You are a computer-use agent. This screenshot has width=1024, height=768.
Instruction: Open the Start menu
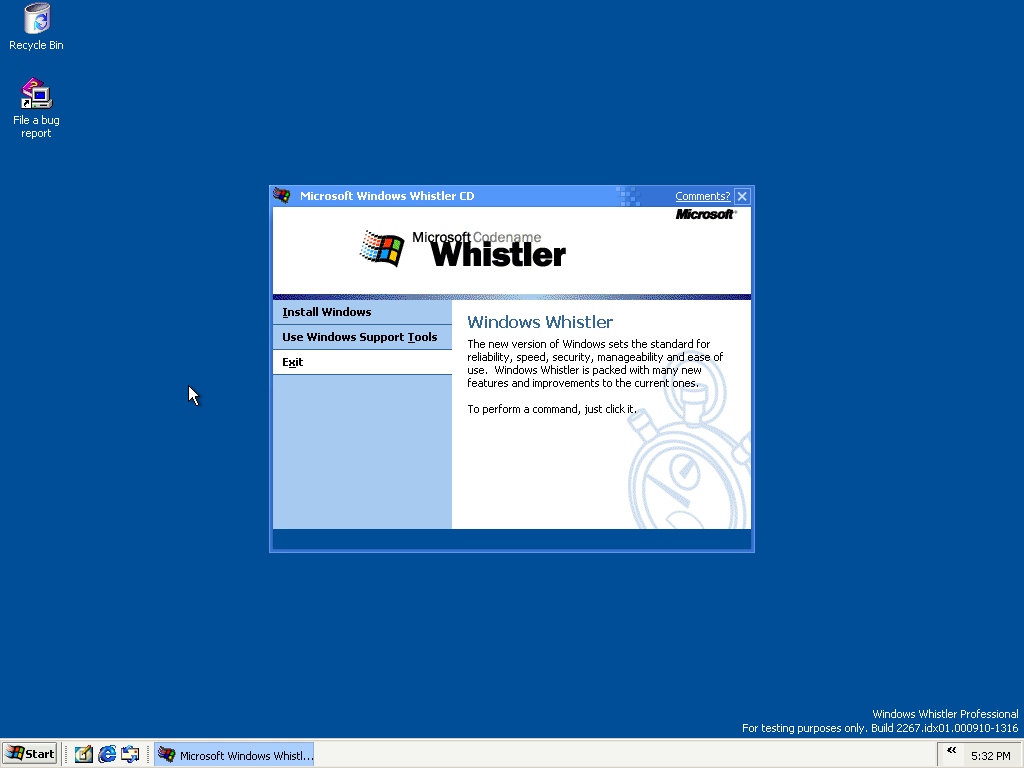click(30, 754)
